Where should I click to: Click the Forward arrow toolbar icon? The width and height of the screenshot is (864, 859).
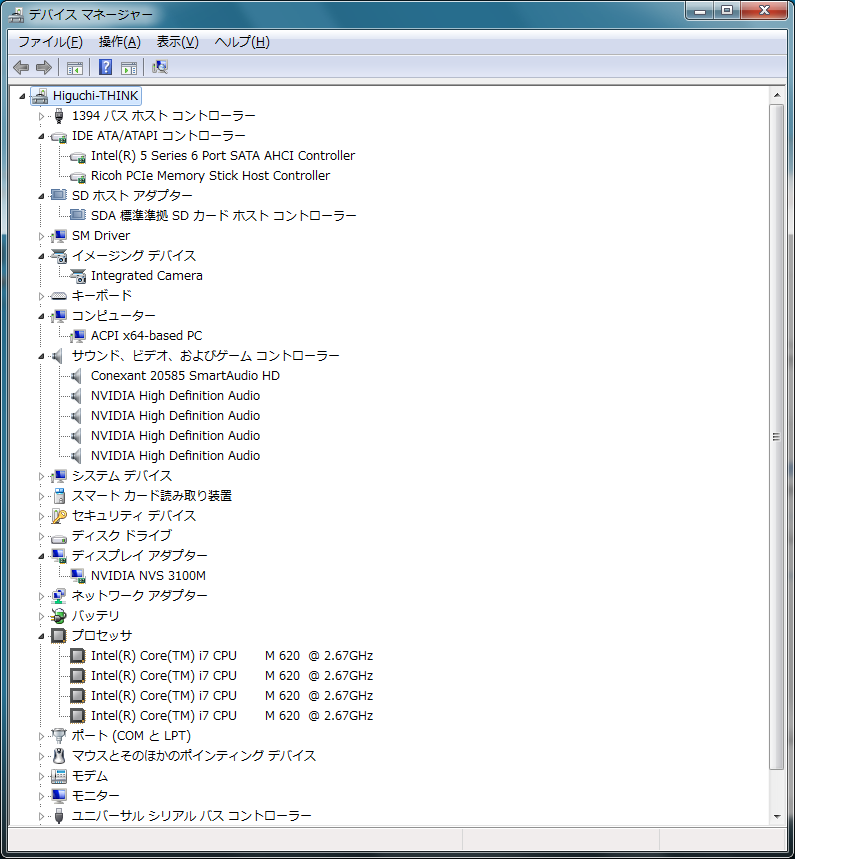pos(44,68)
